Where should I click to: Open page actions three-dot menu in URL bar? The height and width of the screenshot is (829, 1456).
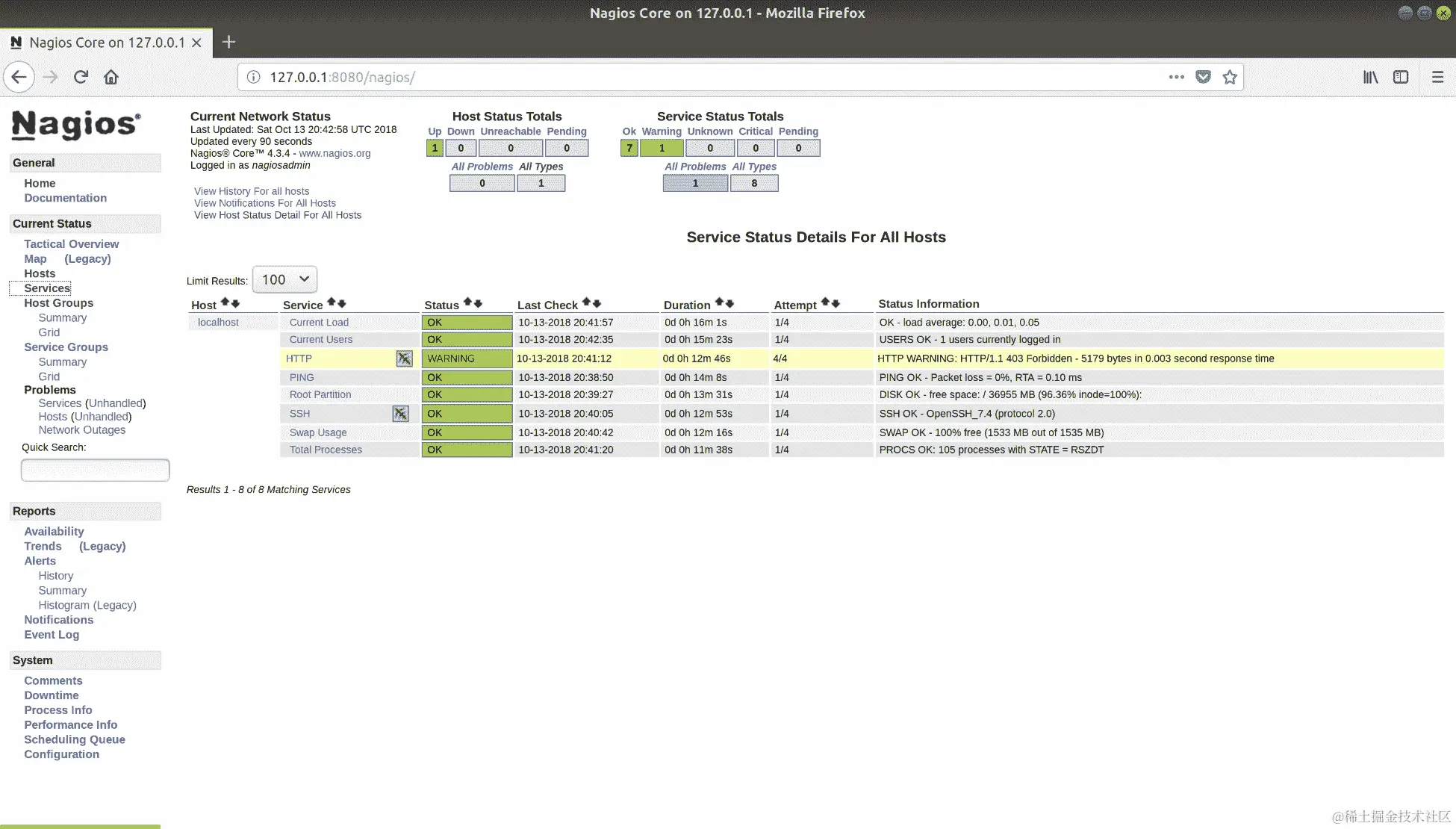click(x=1176, y=77)
